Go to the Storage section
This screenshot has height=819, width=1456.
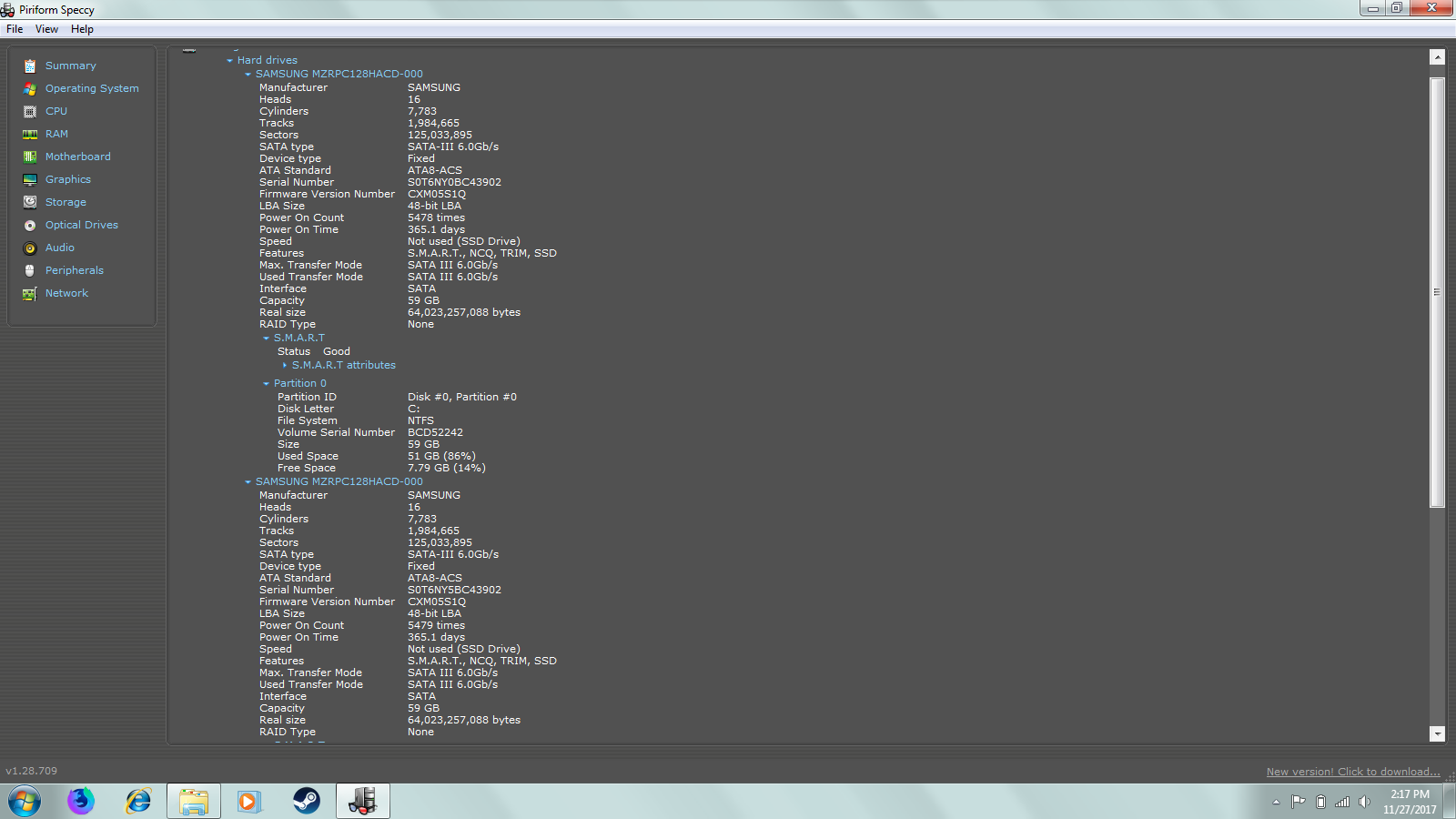(66, 202)
